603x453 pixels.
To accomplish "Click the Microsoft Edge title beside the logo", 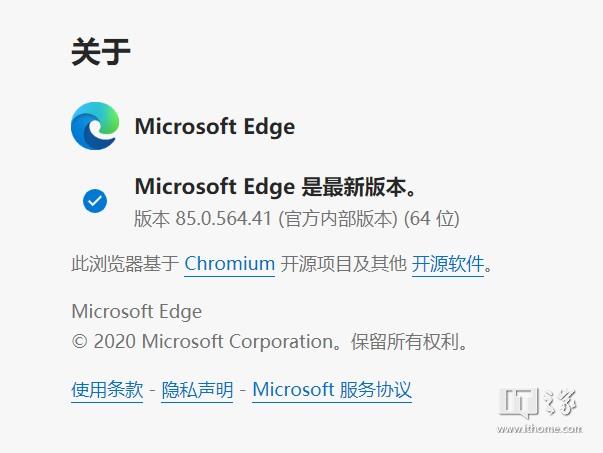I will click(214, 127).
